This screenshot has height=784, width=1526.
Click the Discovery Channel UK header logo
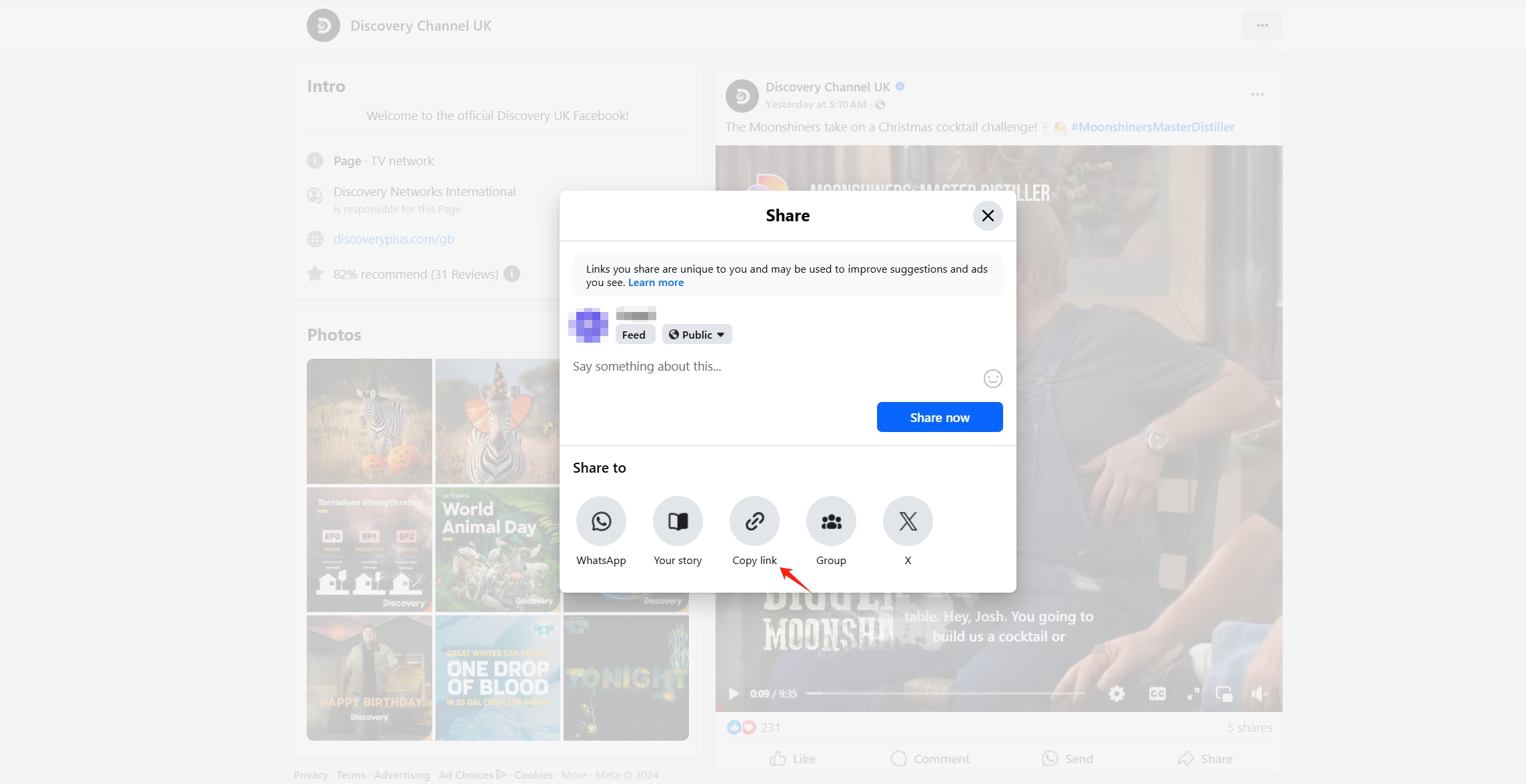click(x=323, y=25)
